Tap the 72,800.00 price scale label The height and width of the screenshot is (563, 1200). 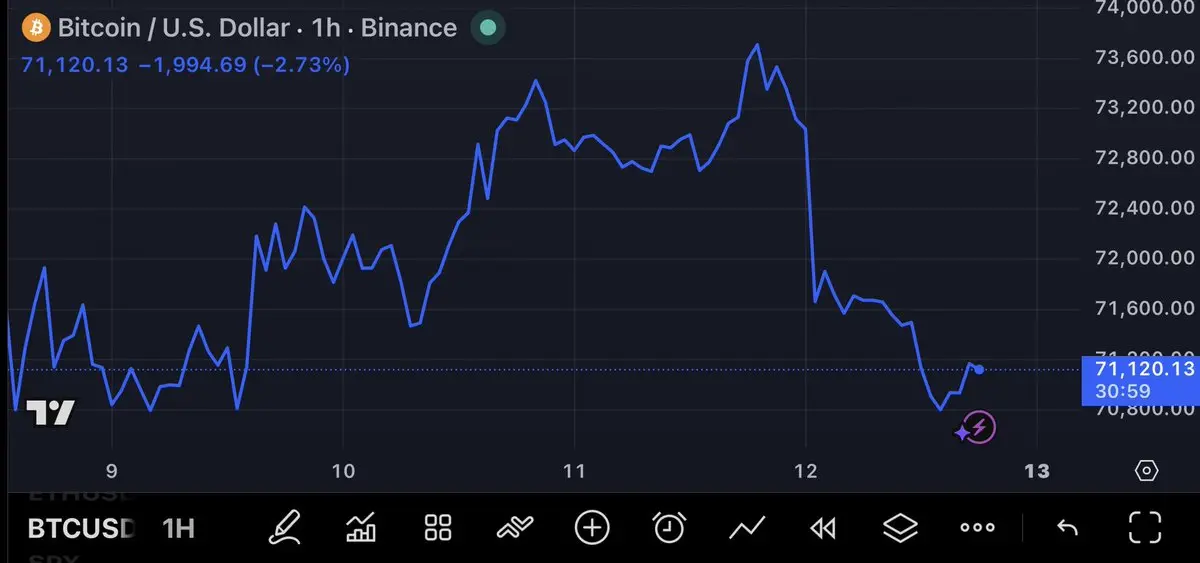[x=1147, y=157]
